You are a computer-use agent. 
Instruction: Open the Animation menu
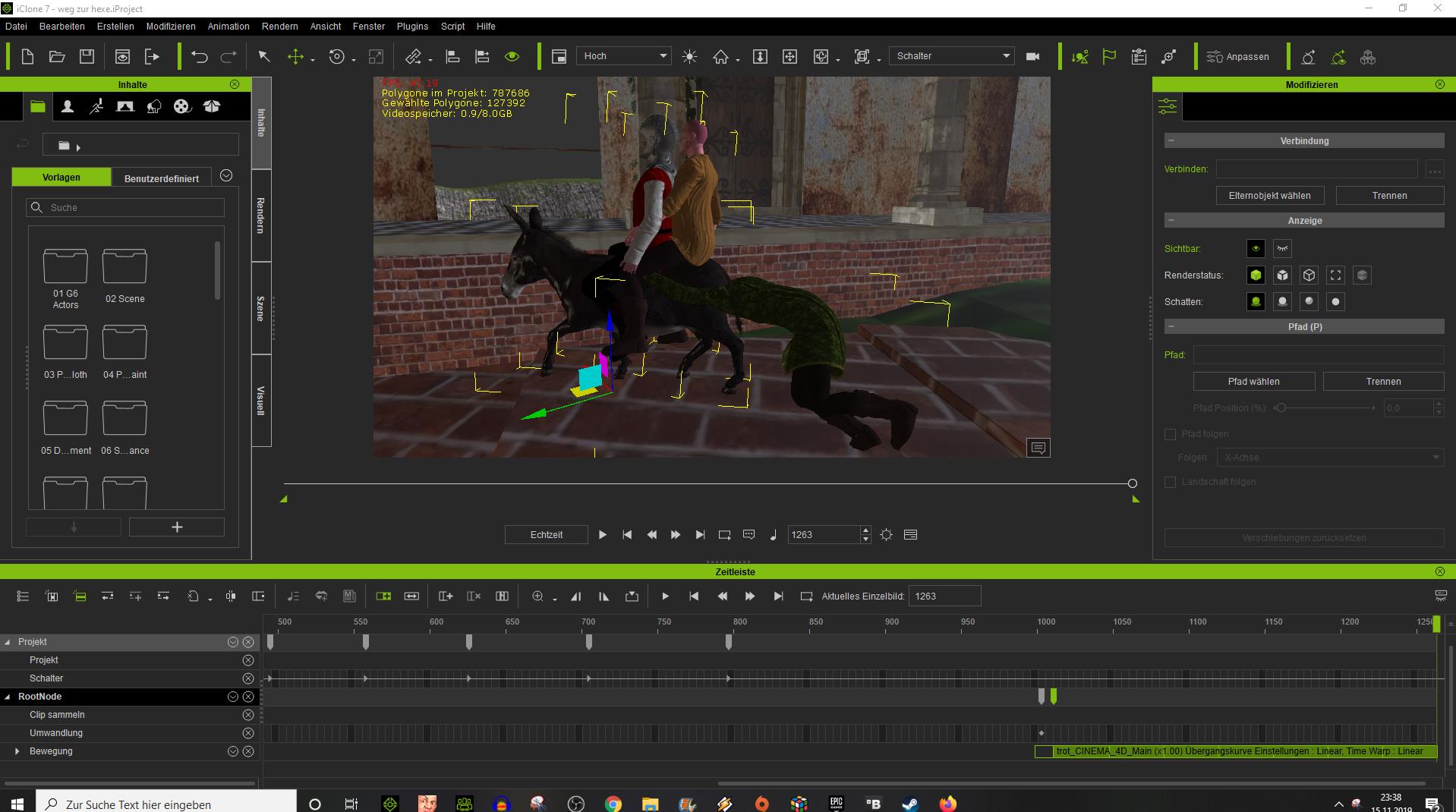coord(228,26)
